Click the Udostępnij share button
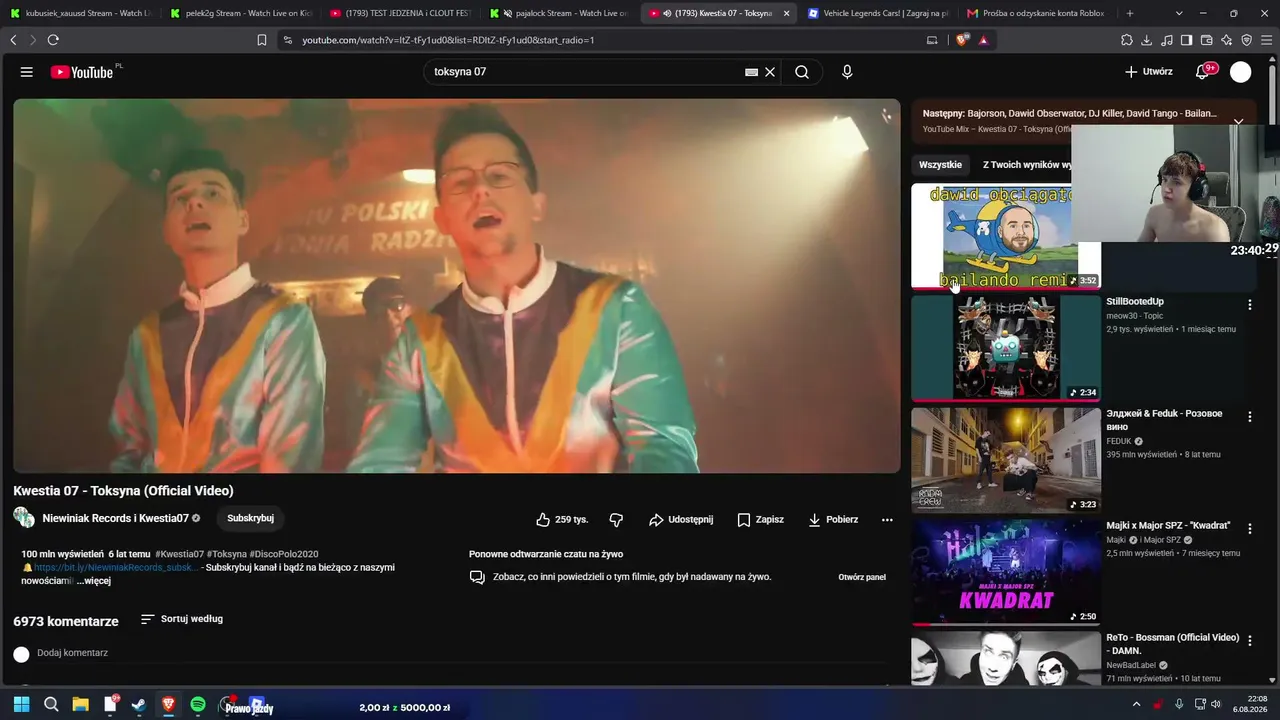The image size is (1280, 720). [681, 520]
